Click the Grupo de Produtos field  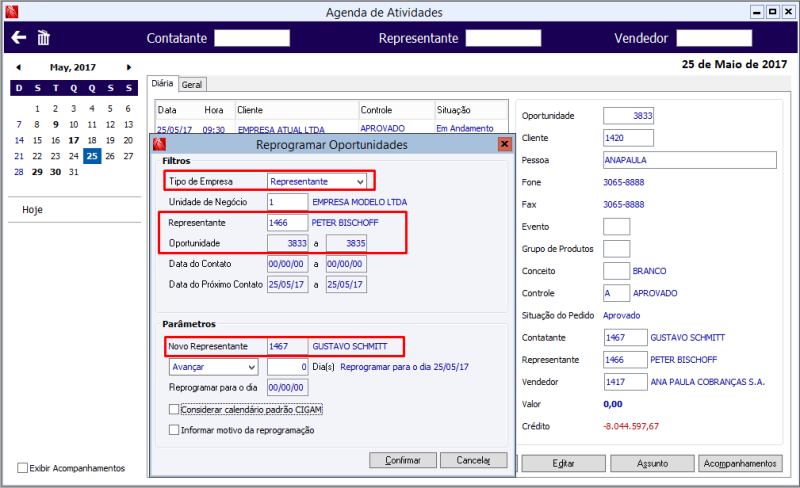click(x=616, y=249)
